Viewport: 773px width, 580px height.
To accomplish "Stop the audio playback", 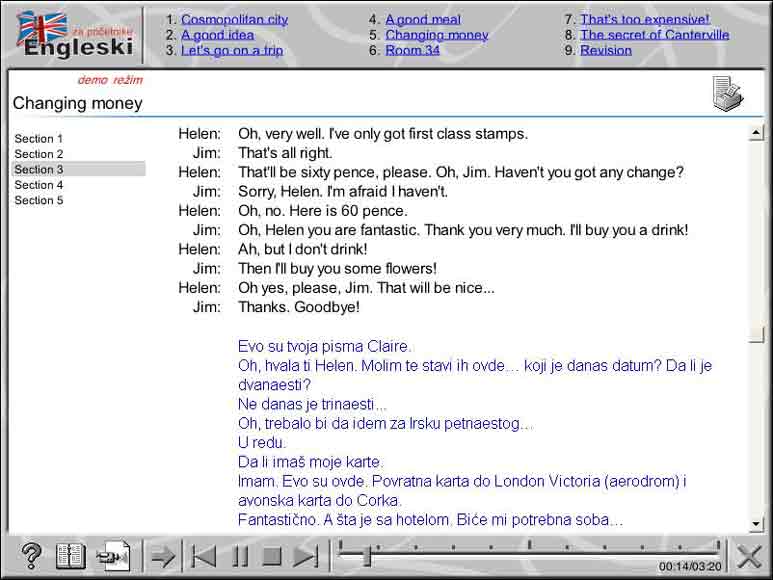I will tap(272, 557).
